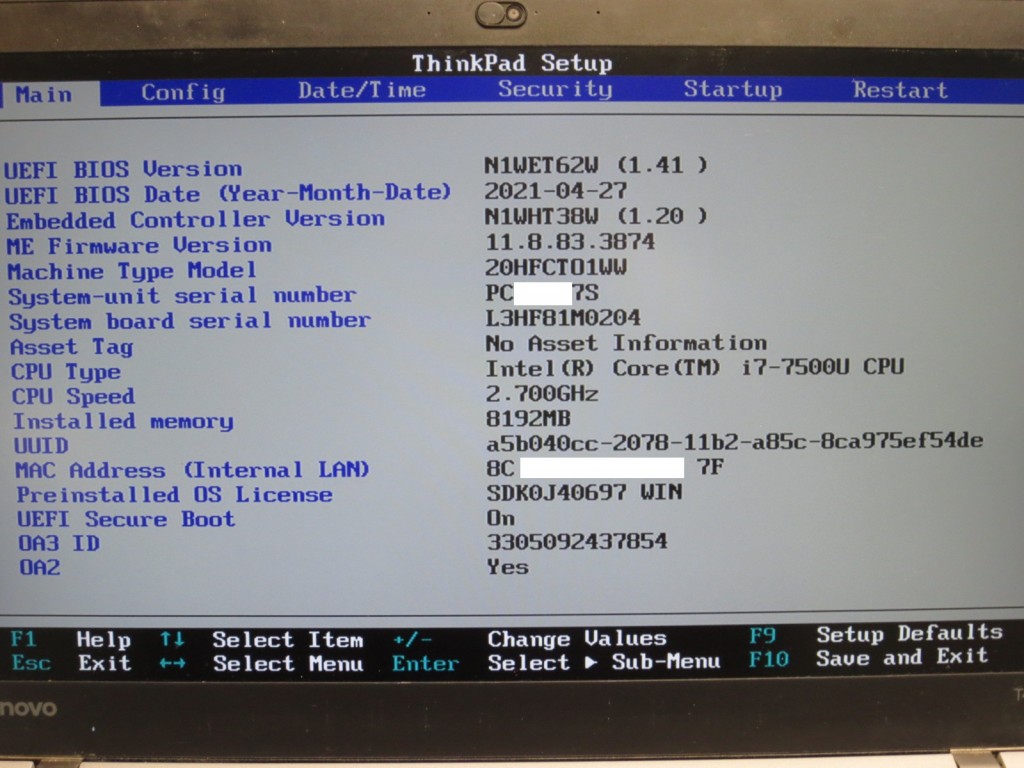Click the OA2 value Yes
Image resolution: width=1024 pixels, height=768 pixels.
click(x=508, y=567)
